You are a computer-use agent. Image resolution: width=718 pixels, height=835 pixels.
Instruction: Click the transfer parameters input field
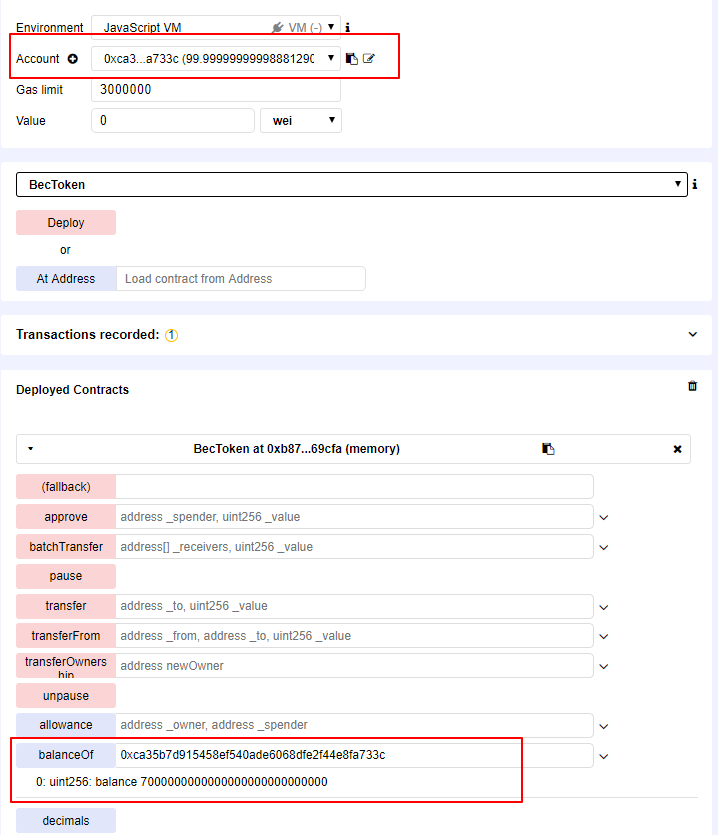[x=354, y=606]
